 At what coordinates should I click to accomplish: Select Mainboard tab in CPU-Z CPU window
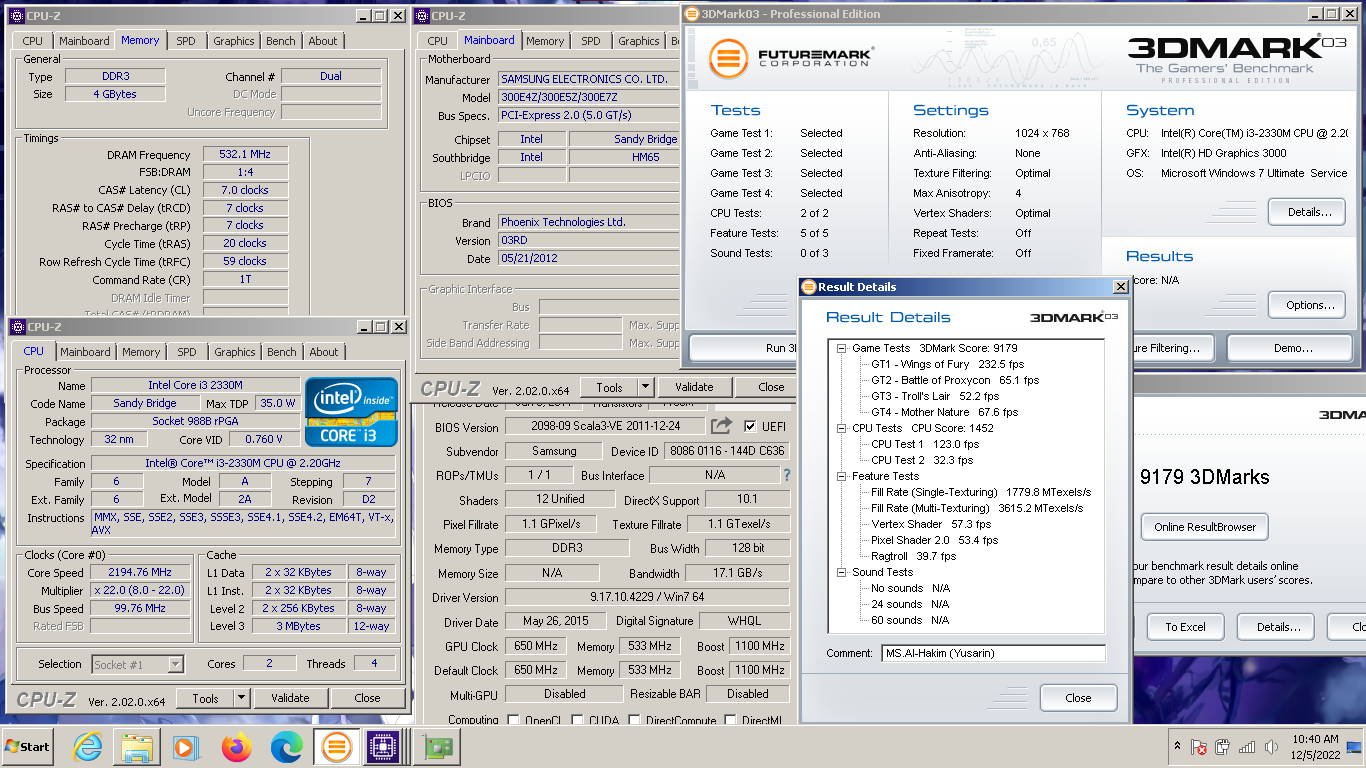click(85, 352)
